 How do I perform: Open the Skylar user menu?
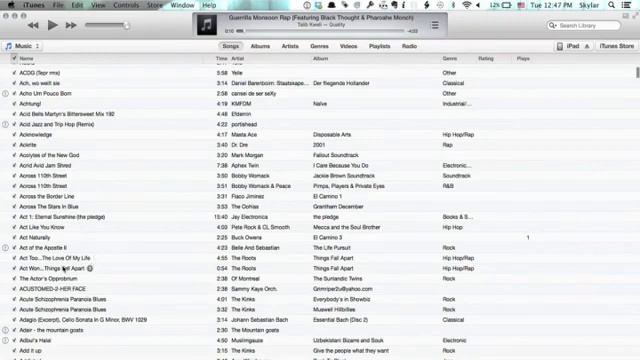point(589,5)
